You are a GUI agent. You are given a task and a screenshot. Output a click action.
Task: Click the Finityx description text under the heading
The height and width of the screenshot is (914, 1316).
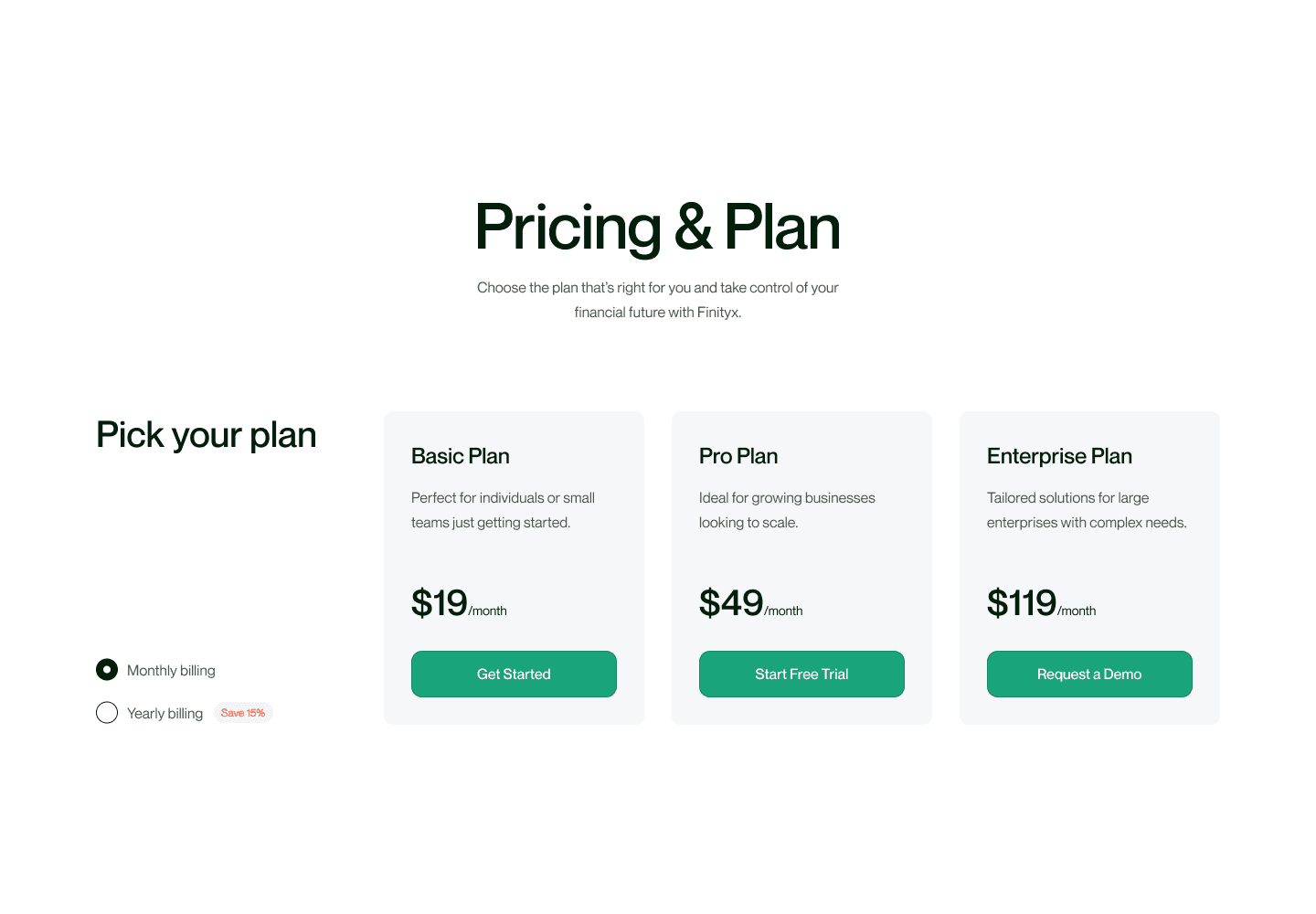[658, 299]
